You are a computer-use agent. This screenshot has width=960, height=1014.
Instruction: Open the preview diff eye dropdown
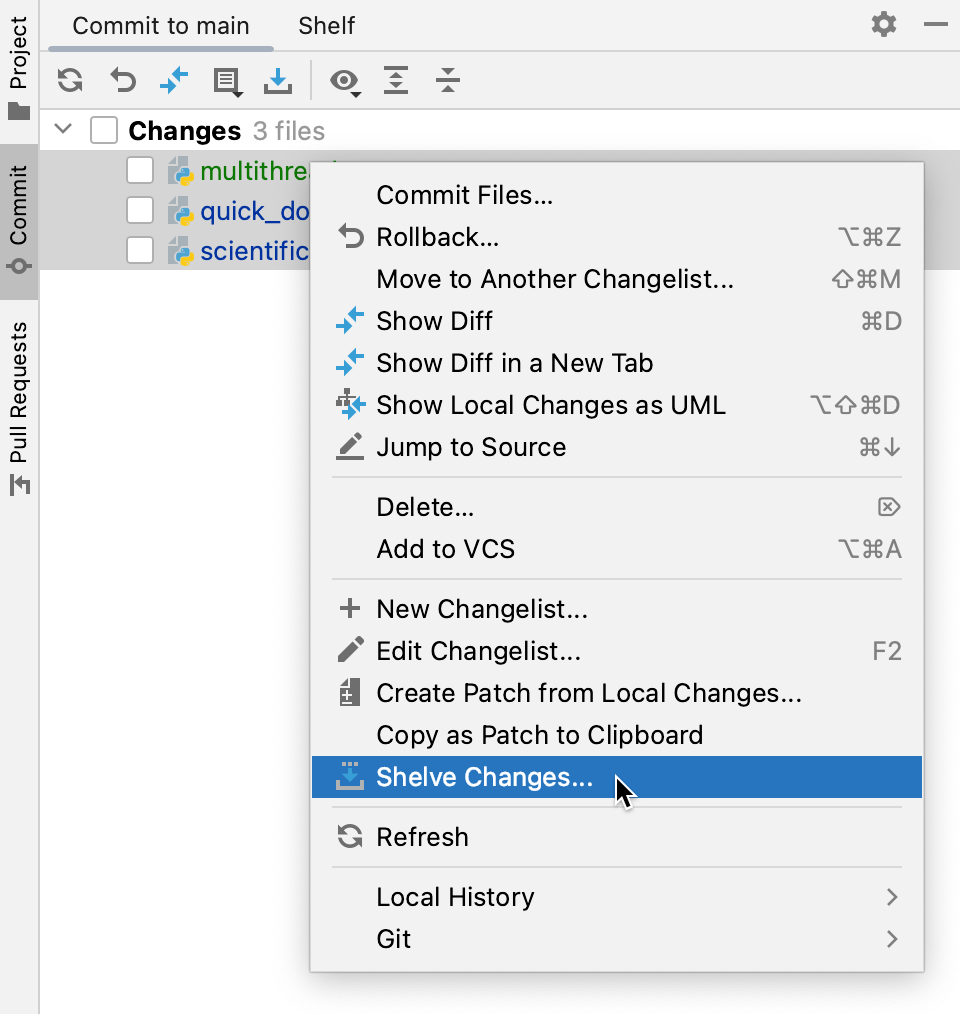pyautogui.click(x=344, y=81)
